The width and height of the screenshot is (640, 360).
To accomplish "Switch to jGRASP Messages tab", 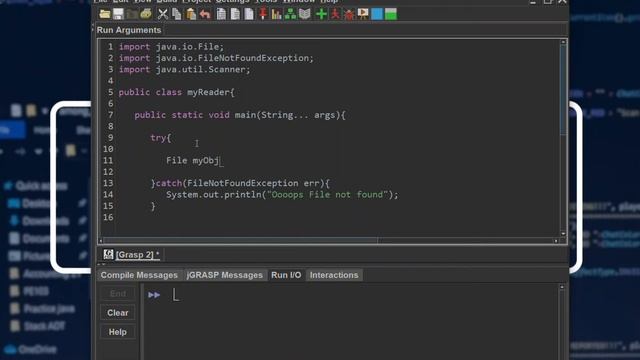I will tap(224, 275).
